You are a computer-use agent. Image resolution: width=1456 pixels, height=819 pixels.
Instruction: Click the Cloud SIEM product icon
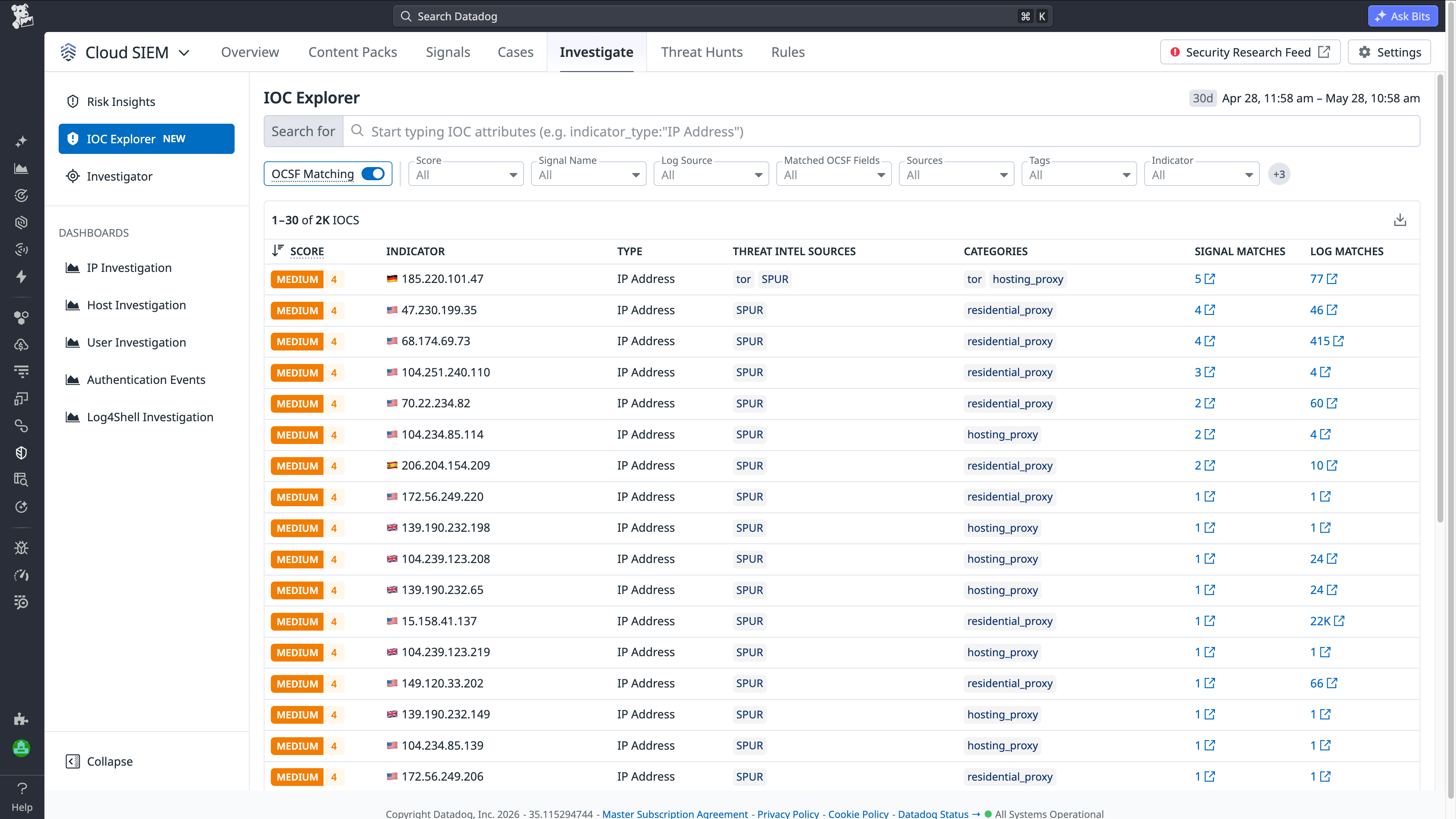point(68,52)
